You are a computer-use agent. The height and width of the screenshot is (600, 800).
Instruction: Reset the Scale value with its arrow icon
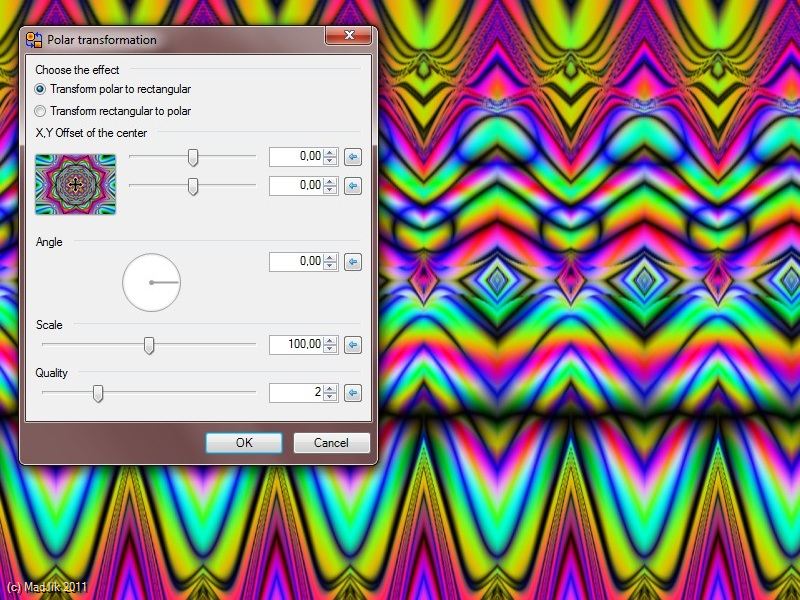click(x=353, y=345)
